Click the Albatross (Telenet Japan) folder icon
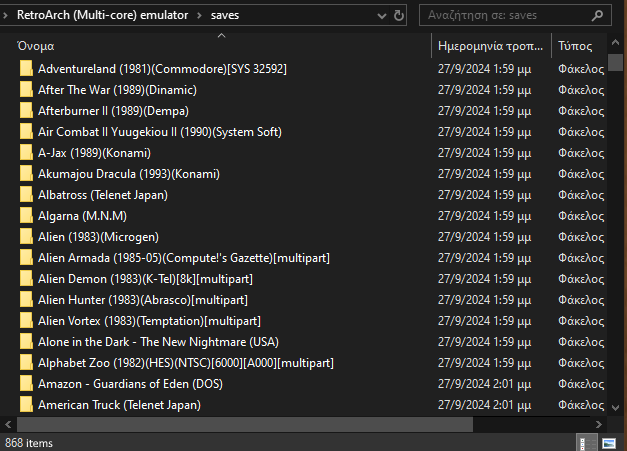This screenshot has height=451, width=627. pyautogui.click(x=26, y=195)
